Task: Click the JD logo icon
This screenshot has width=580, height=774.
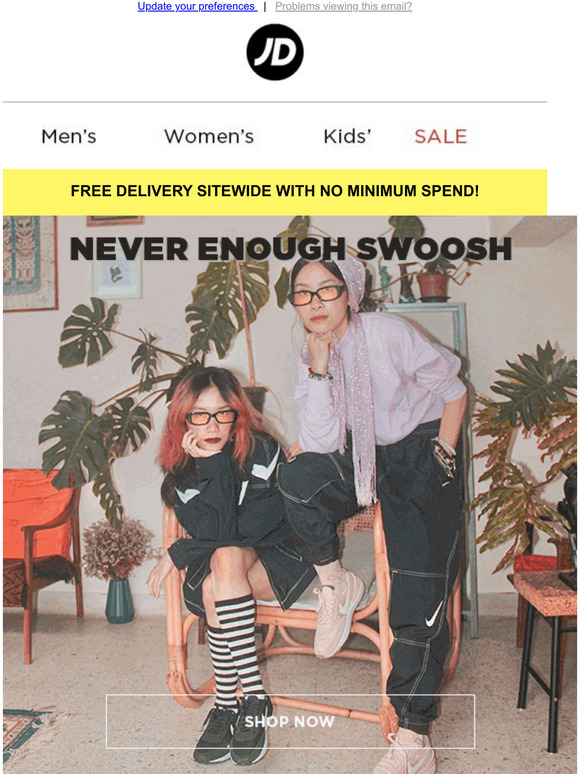Action: (275, 52)
